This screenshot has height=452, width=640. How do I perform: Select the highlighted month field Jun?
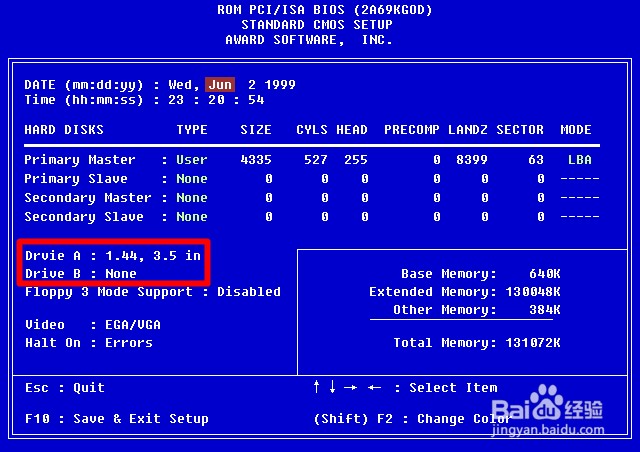[x=220, y=85]
